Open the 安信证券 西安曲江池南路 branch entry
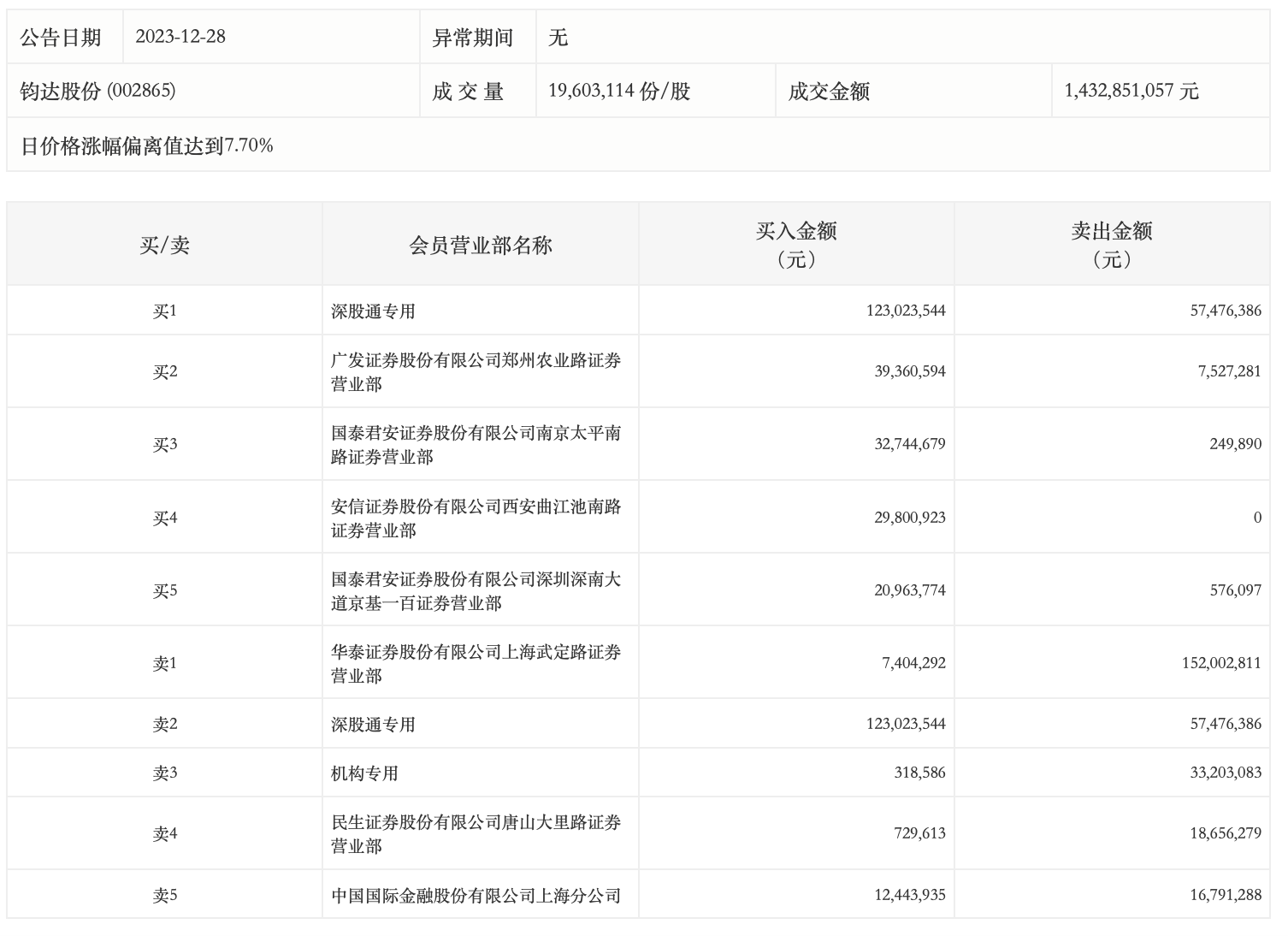 point(476,518)
